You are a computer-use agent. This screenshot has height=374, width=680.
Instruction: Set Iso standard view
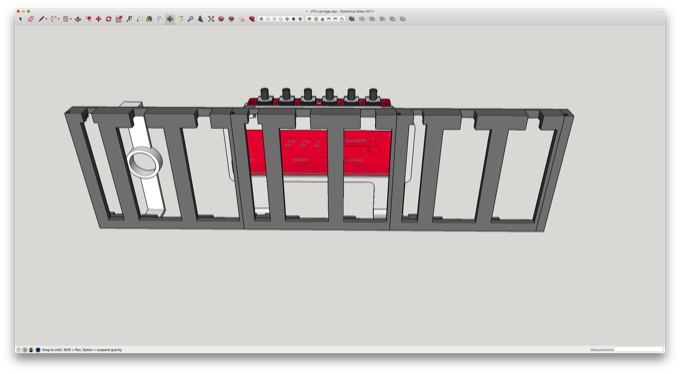point(310,19)
